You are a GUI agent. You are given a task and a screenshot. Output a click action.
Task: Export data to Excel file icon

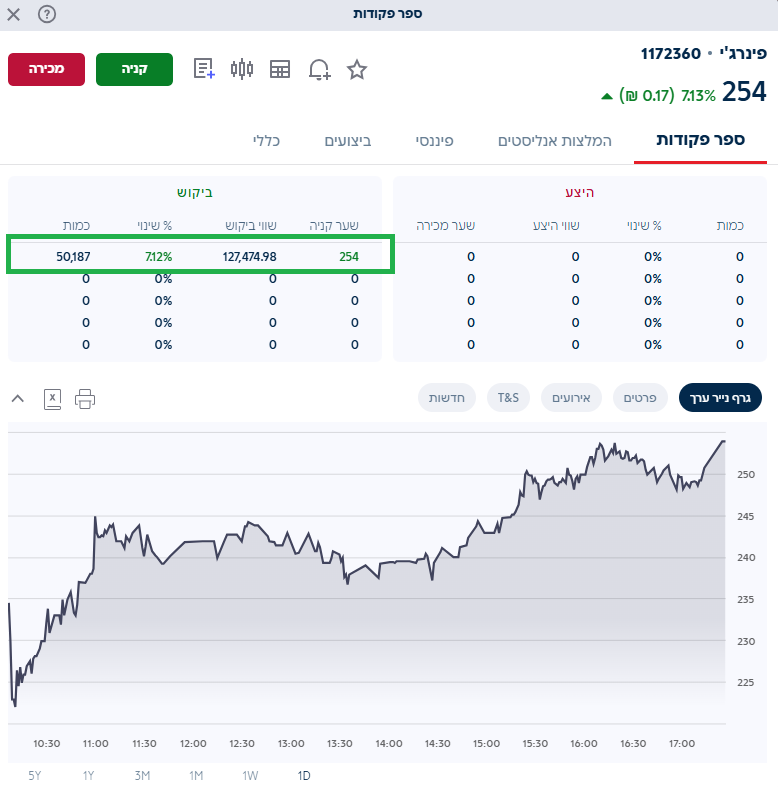point(53,398)
